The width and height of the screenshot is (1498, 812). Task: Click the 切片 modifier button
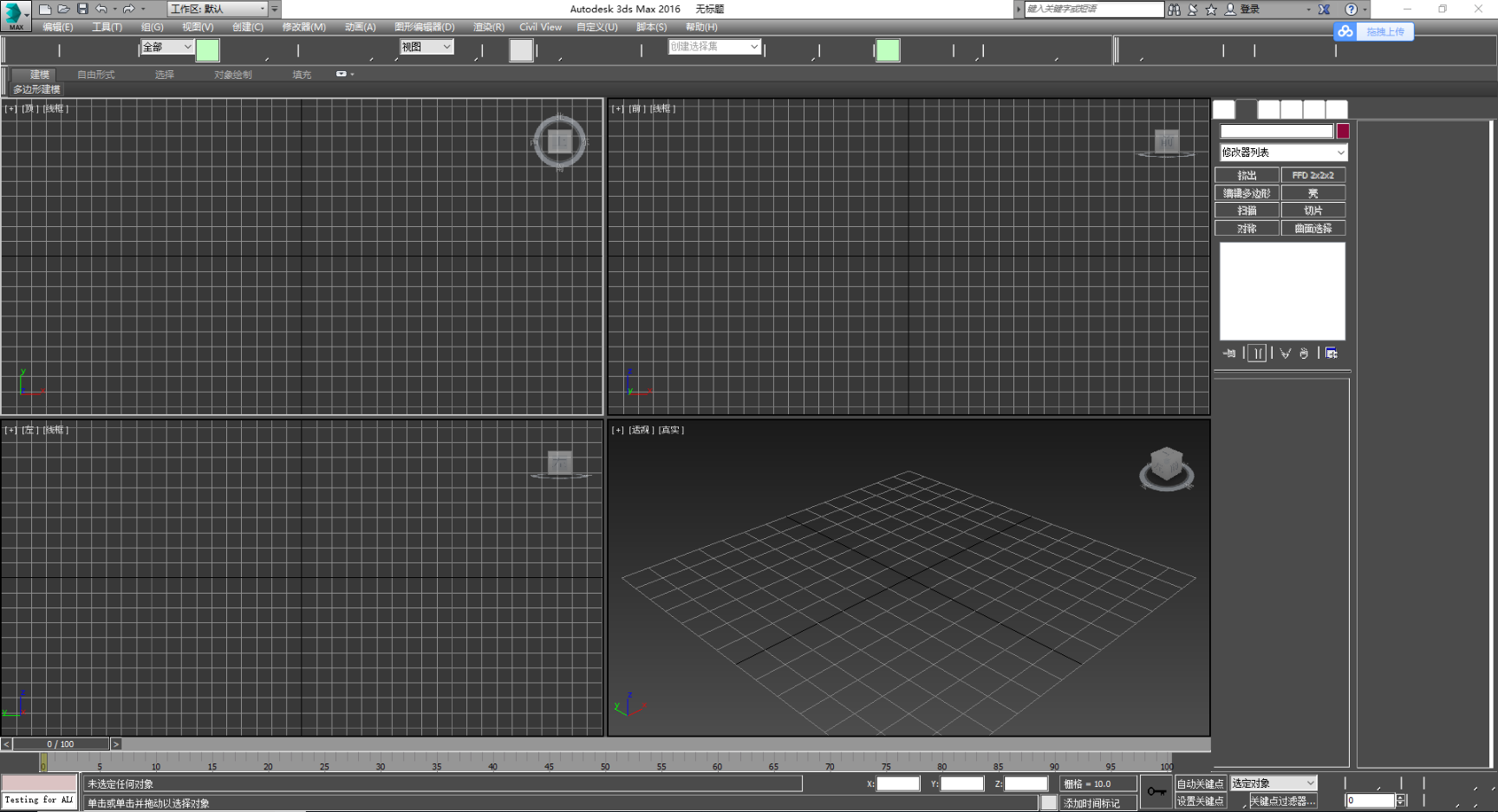pos(1313,211)
